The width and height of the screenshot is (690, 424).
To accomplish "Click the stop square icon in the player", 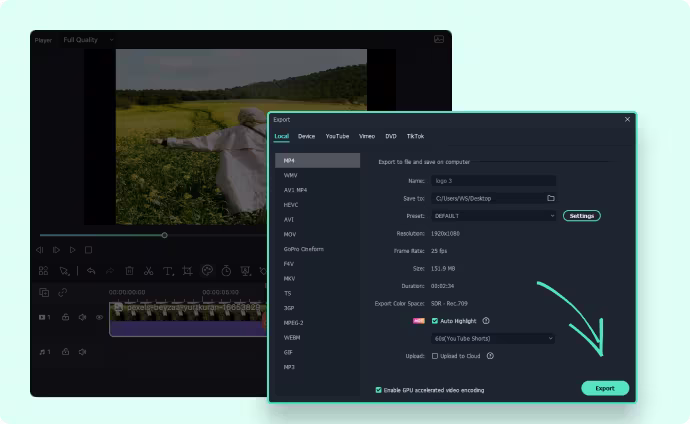I will pyautogui.click(x=88, y=250).
